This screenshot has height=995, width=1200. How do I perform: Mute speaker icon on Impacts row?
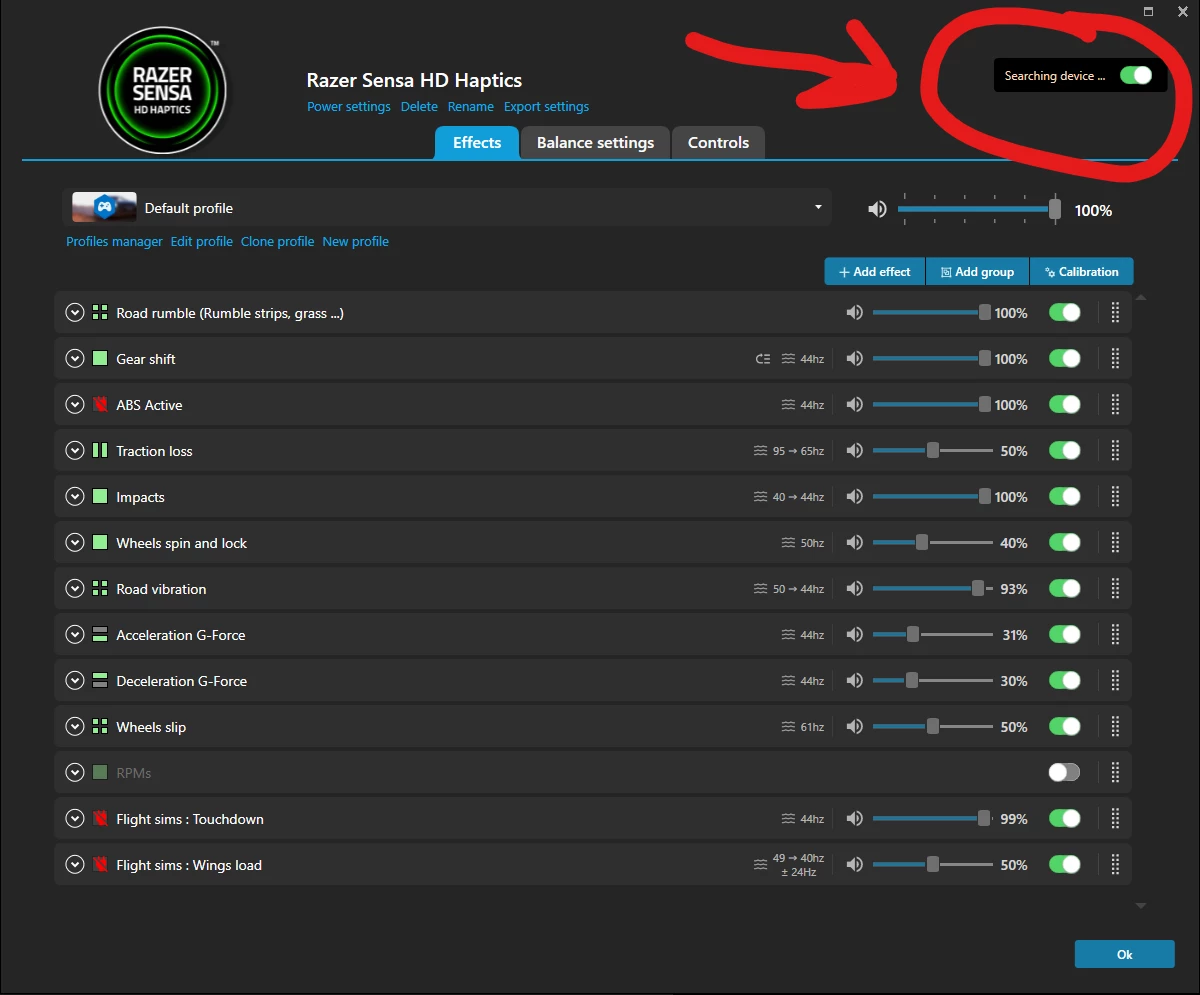coord(854,497)
